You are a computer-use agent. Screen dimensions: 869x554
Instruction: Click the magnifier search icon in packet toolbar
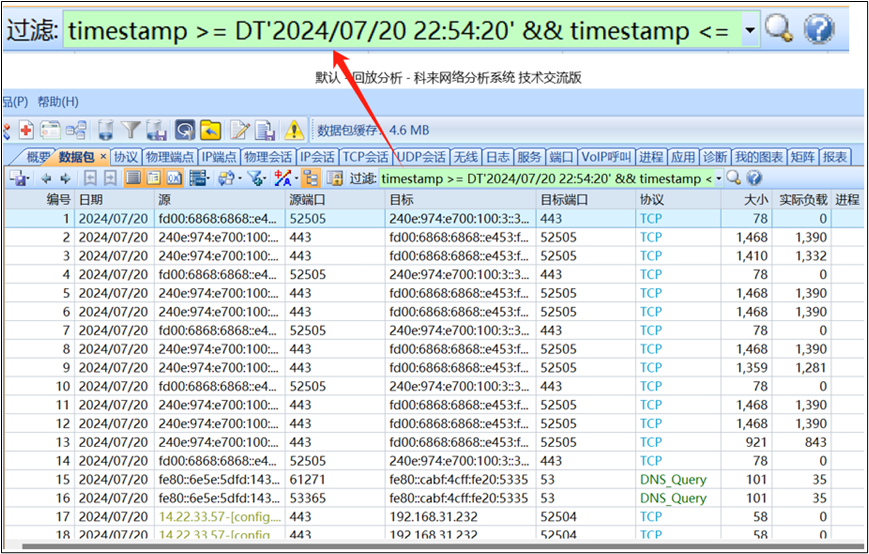click(734, 178)
